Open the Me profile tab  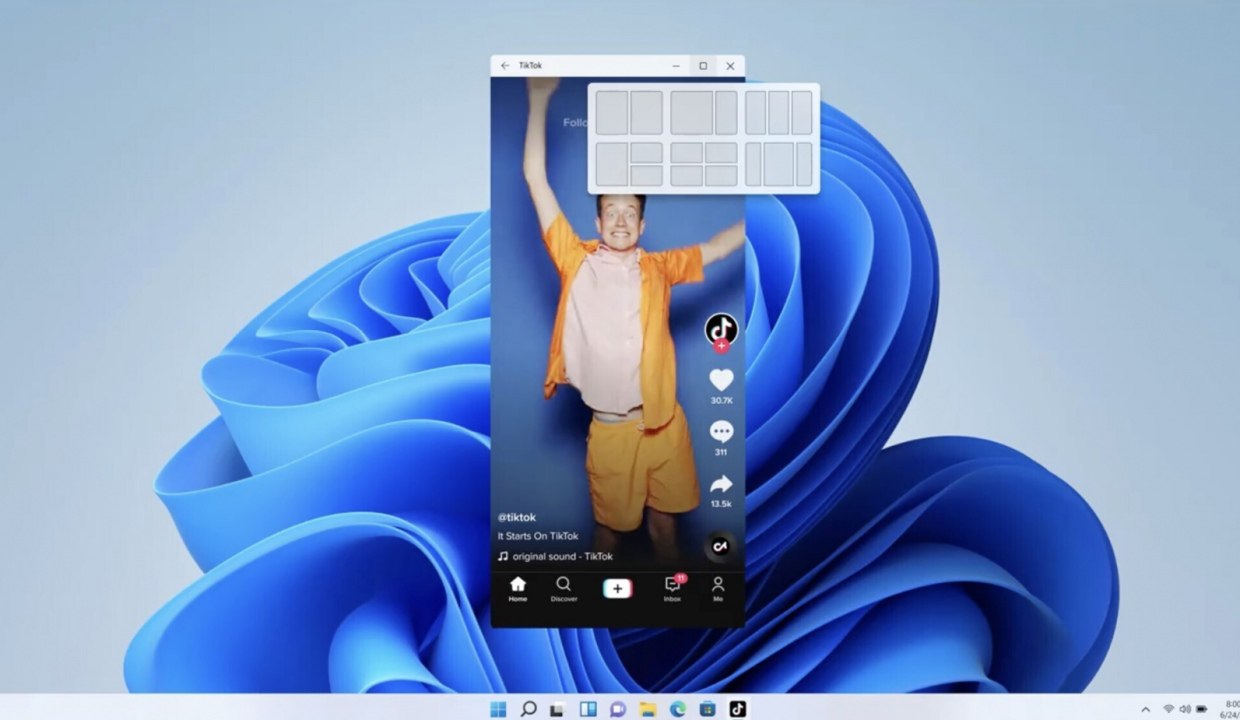pyautogui.click(x=718, y=589)
